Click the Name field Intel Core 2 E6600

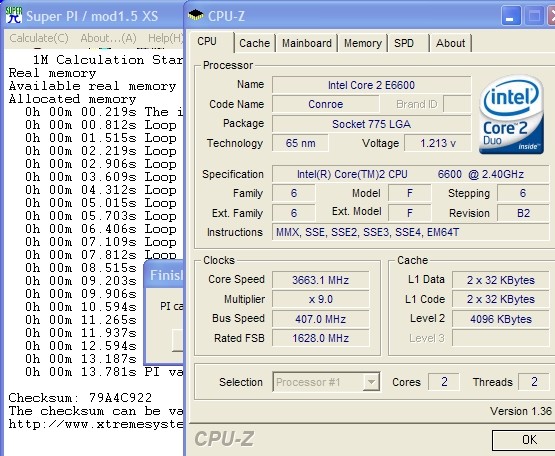click(x=371, y=85)
